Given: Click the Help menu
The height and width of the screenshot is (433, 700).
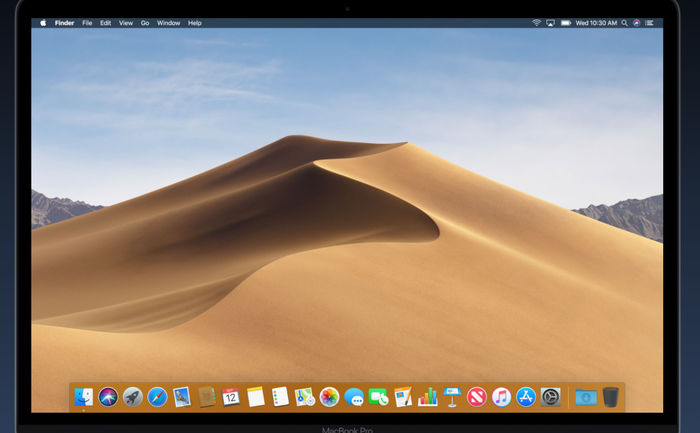Looking at the screenshot, I should [x=194, y=22].
